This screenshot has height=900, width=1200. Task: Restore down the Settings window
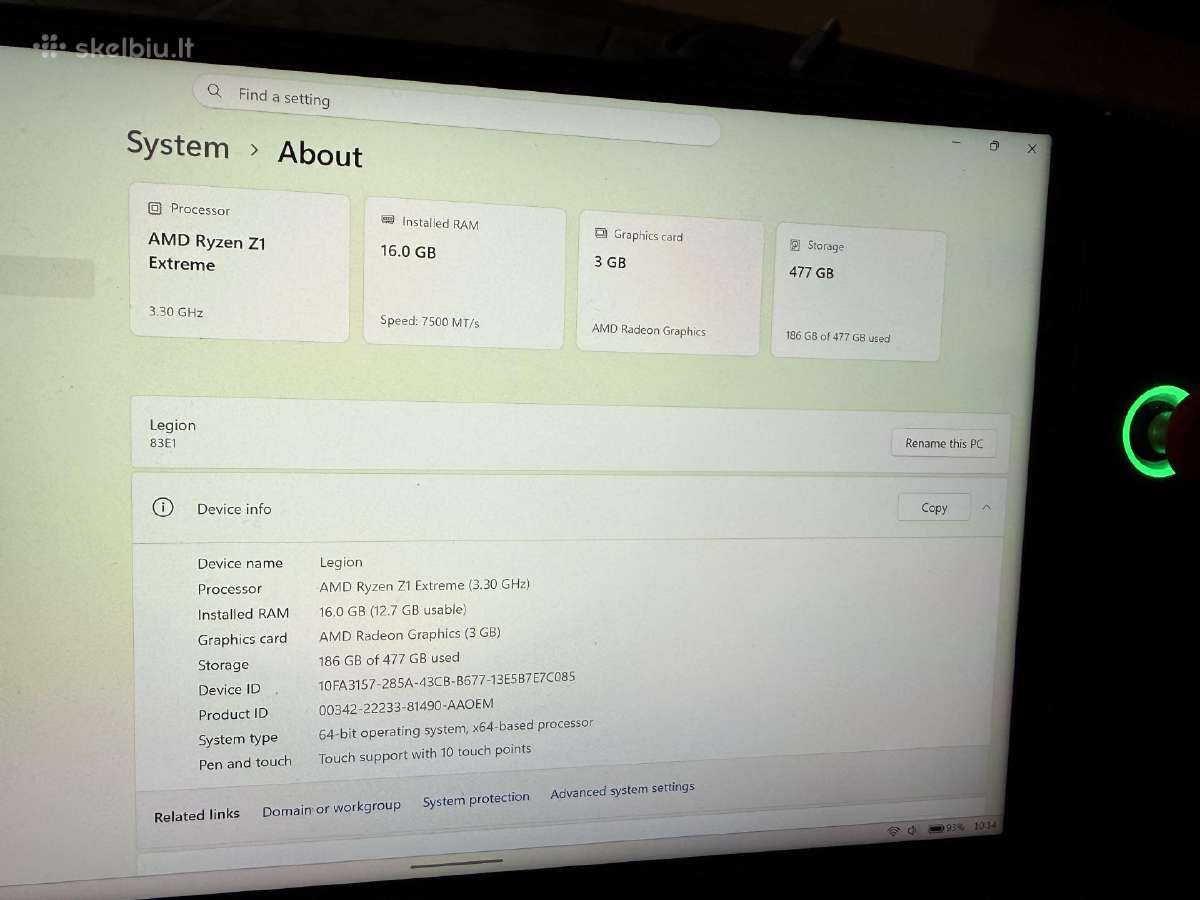pyautogui.click(x=994, y=146)
